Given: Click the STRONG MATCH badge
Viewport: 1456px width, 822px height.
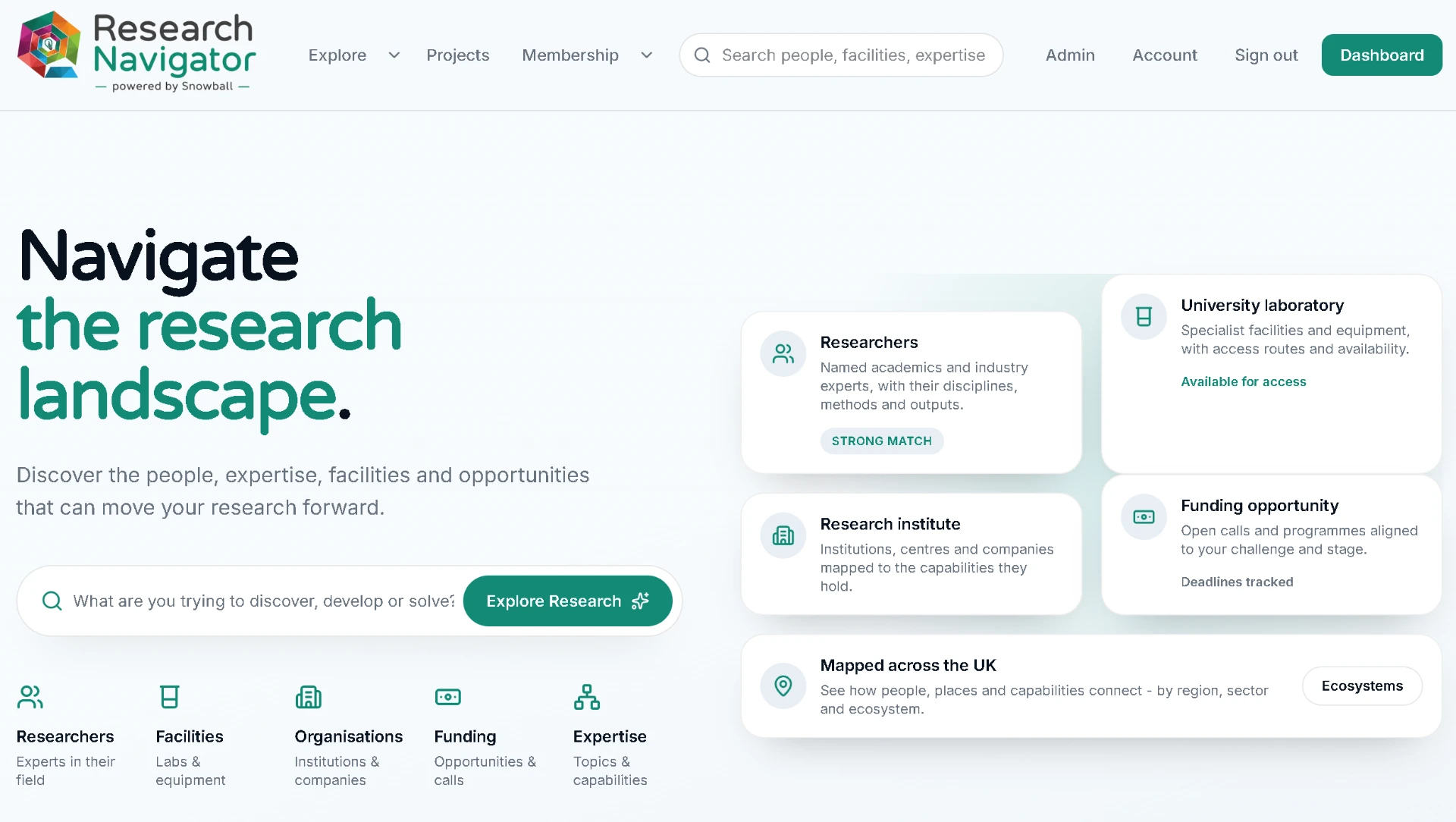Looking at the screenshot, I should 882,441.
